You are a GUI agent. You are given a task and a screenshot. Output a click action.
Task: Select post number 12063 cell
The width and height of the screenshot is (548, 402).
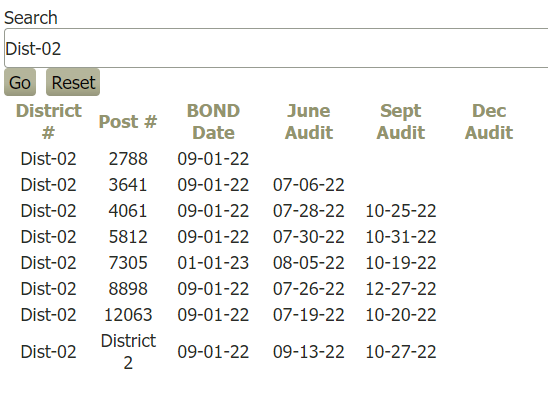tap(128, 315)
